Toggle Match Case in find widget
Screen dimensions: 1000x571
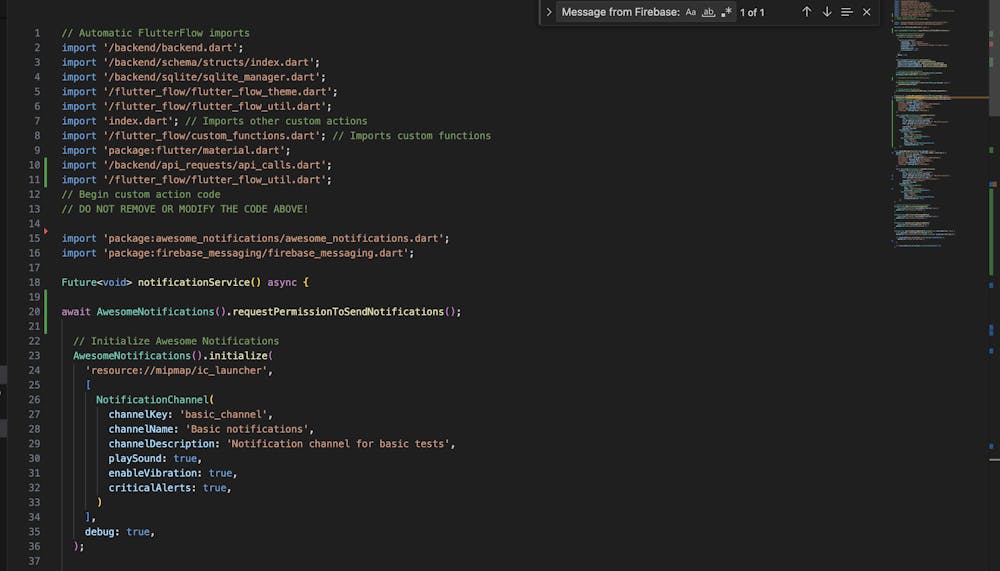click(691, 12)
